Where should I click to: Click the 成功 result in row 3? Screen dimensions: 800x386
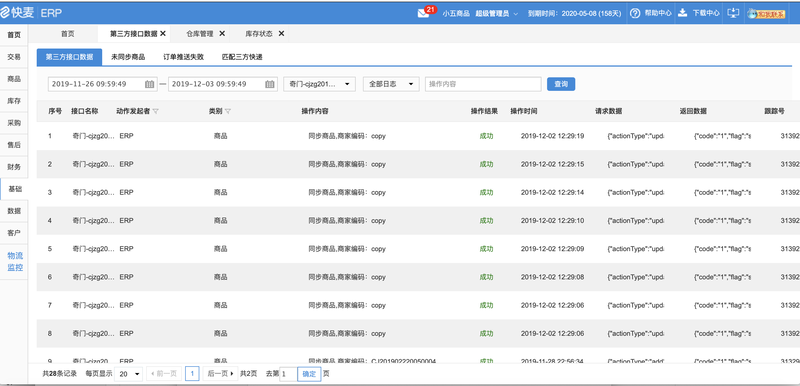tap(486, 193)
